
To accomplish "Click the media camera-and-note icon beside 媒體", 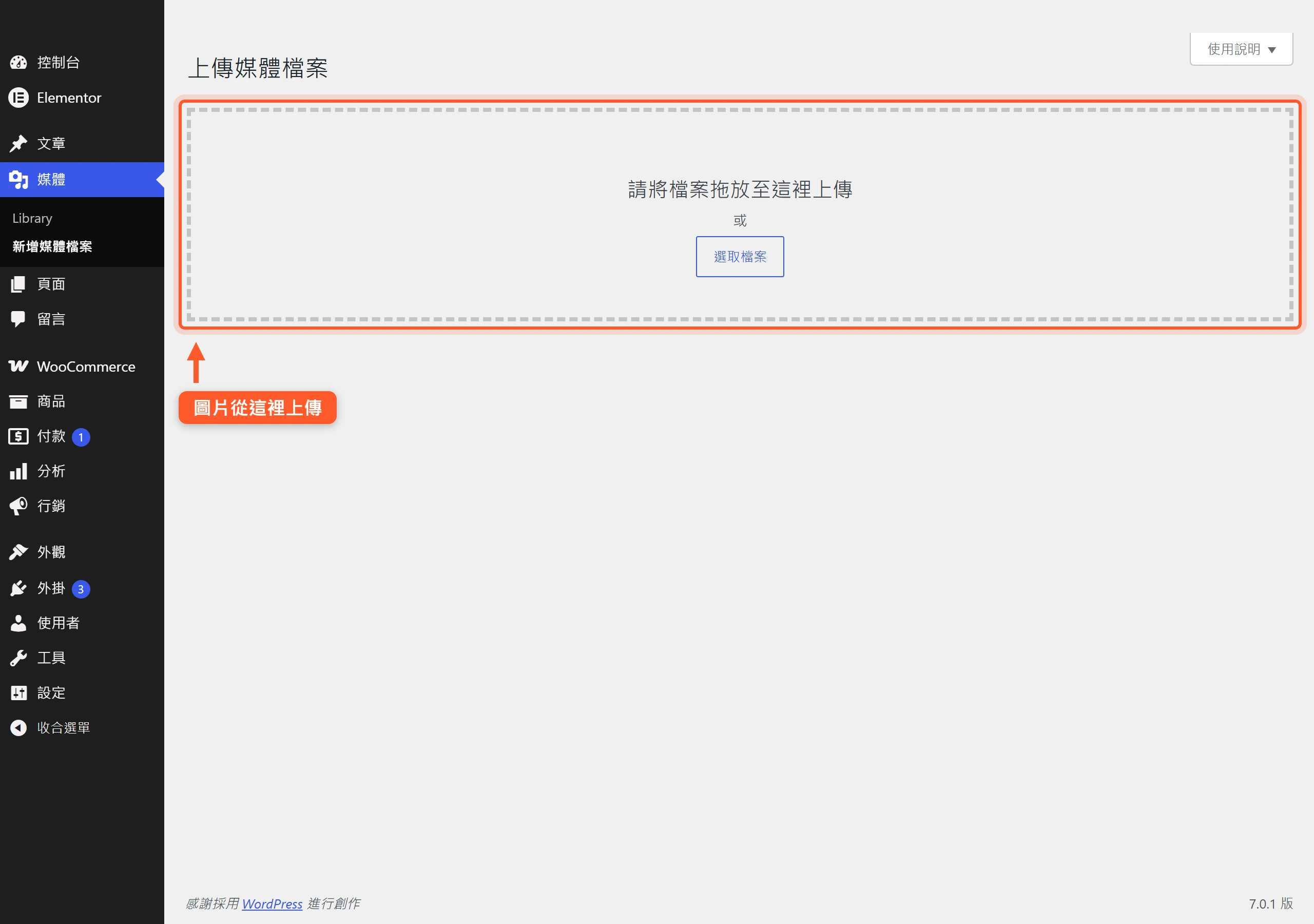I will point(18,180).
